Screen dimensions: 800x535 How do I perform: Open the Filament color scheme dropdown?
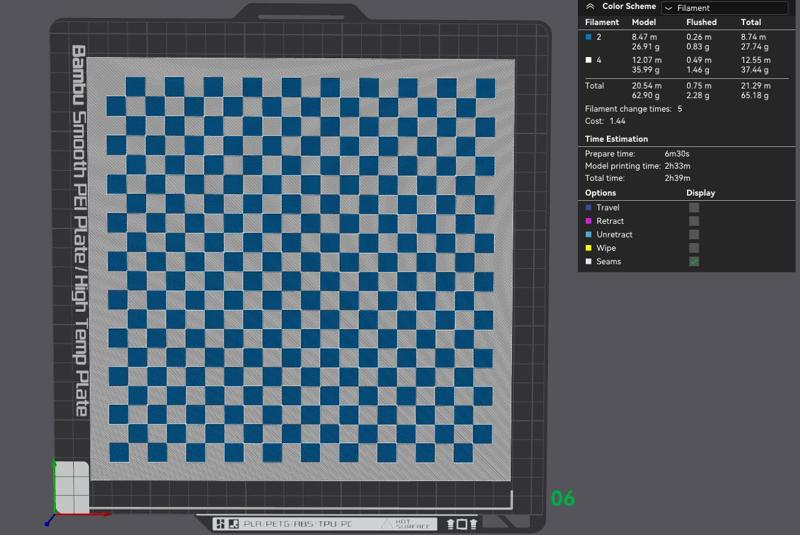point(724,8)
